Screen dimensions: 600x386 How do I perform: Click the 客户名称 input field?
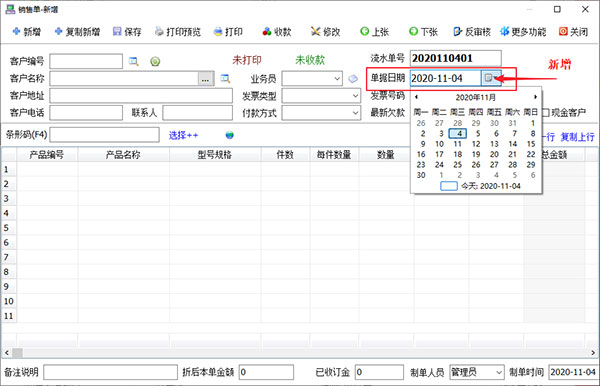click(x=124, y=79)
